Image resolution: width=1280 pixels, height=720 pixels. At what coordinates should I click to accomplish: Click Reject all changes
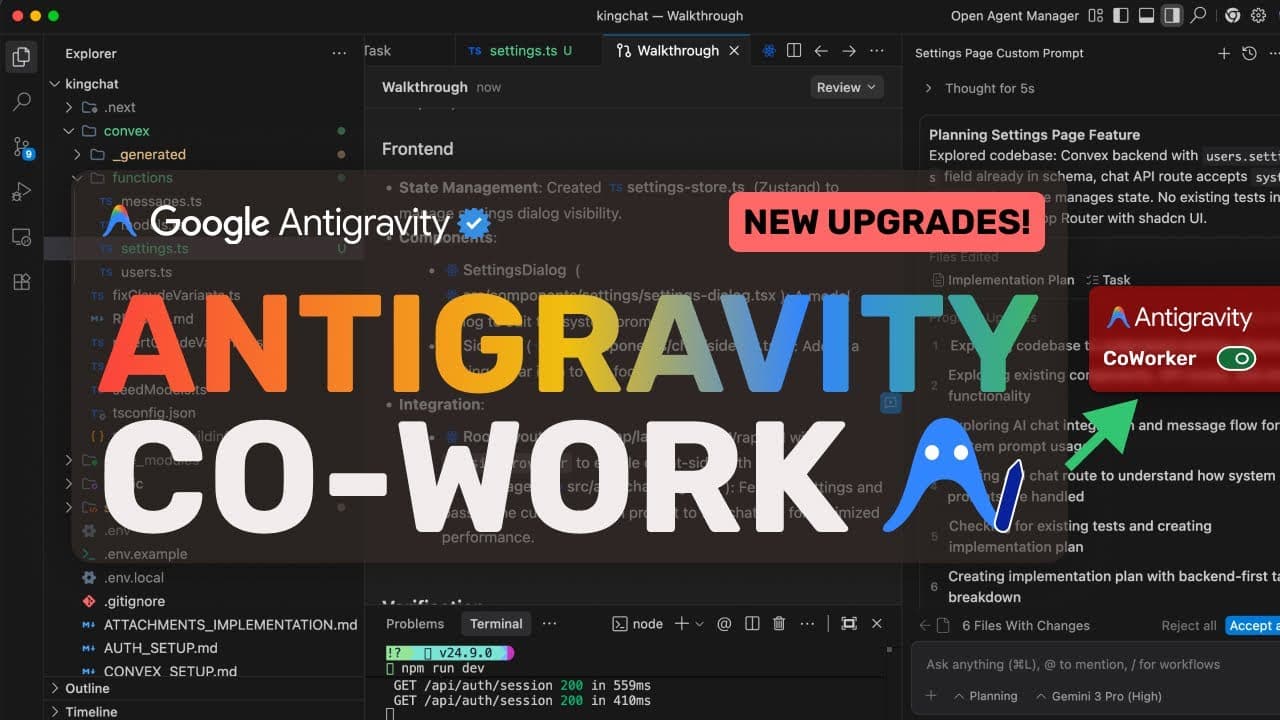tap(1189, 625)
